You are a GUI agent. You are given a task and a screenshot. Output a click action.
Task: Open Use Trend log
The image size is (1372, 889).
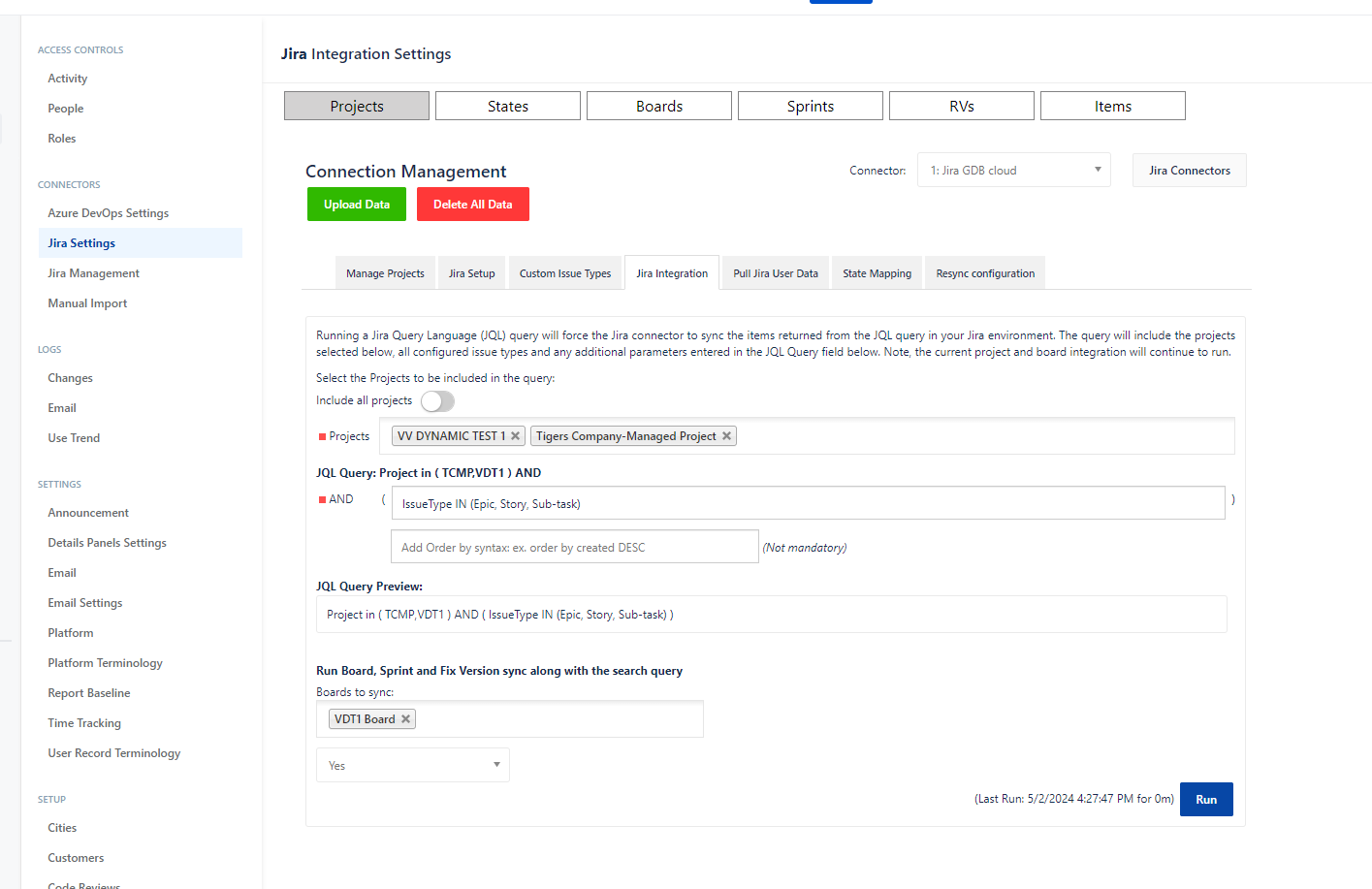point(74,438)
